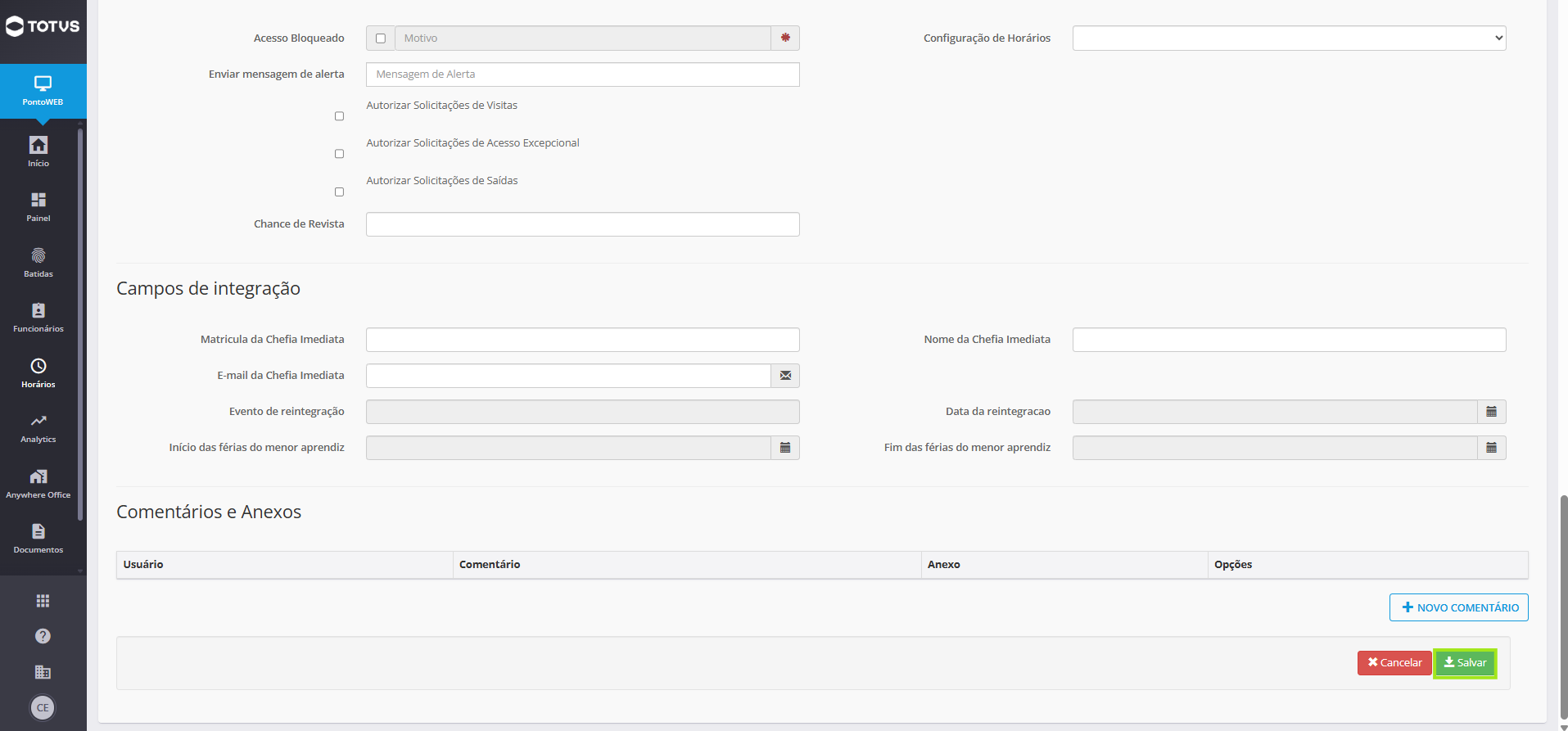
Task: Open the apps grid icon
Action: [43, 601]
